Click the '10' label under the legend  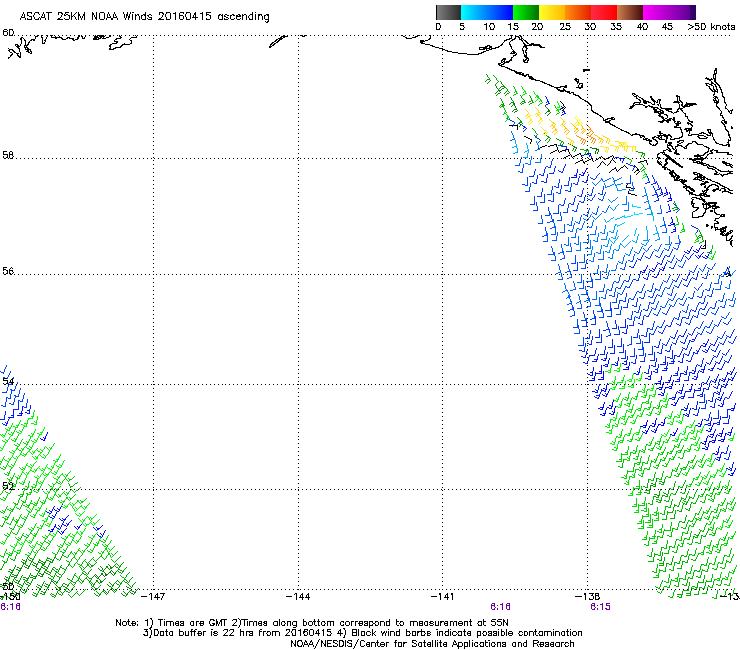coord(489,27)
